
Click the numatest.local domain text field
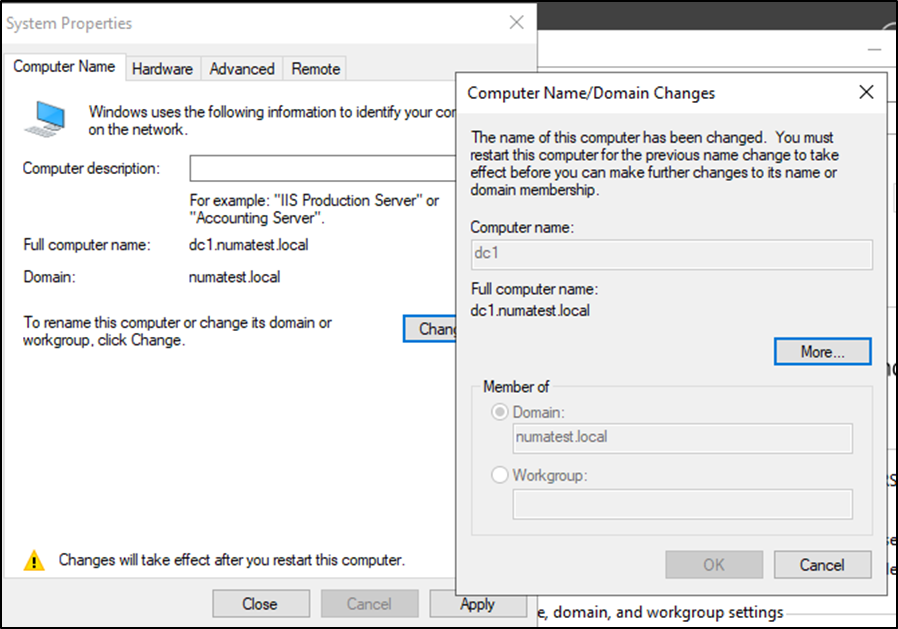point(682,438)
